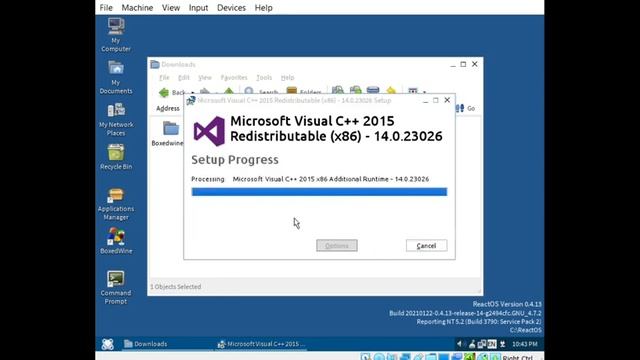
Task: Click the network connection tray icon
Action: point(482,344)
